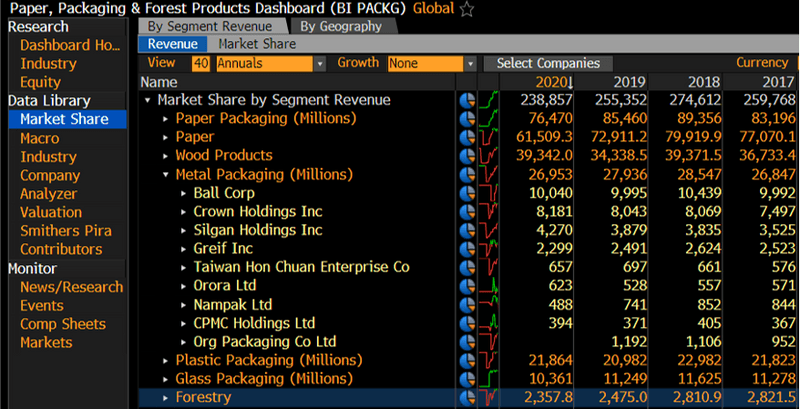This screenshot has height=409, width=800.
Task: Open Smithers Pira in the sidebar
Action: tap(65, 231)
